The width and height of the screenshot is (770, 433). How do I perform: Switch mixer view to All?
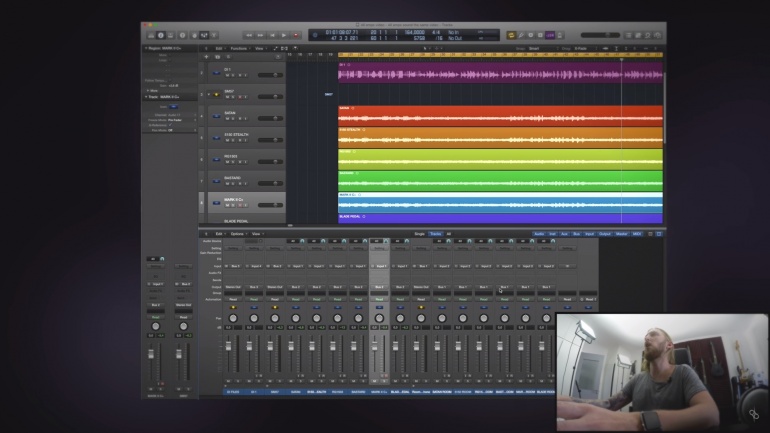coord(448,233)
